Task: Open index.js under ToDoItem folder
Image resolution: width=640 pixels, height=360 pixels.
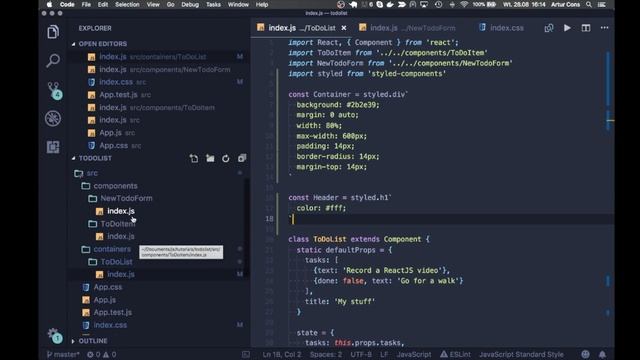Action: [x=120, y=236]
